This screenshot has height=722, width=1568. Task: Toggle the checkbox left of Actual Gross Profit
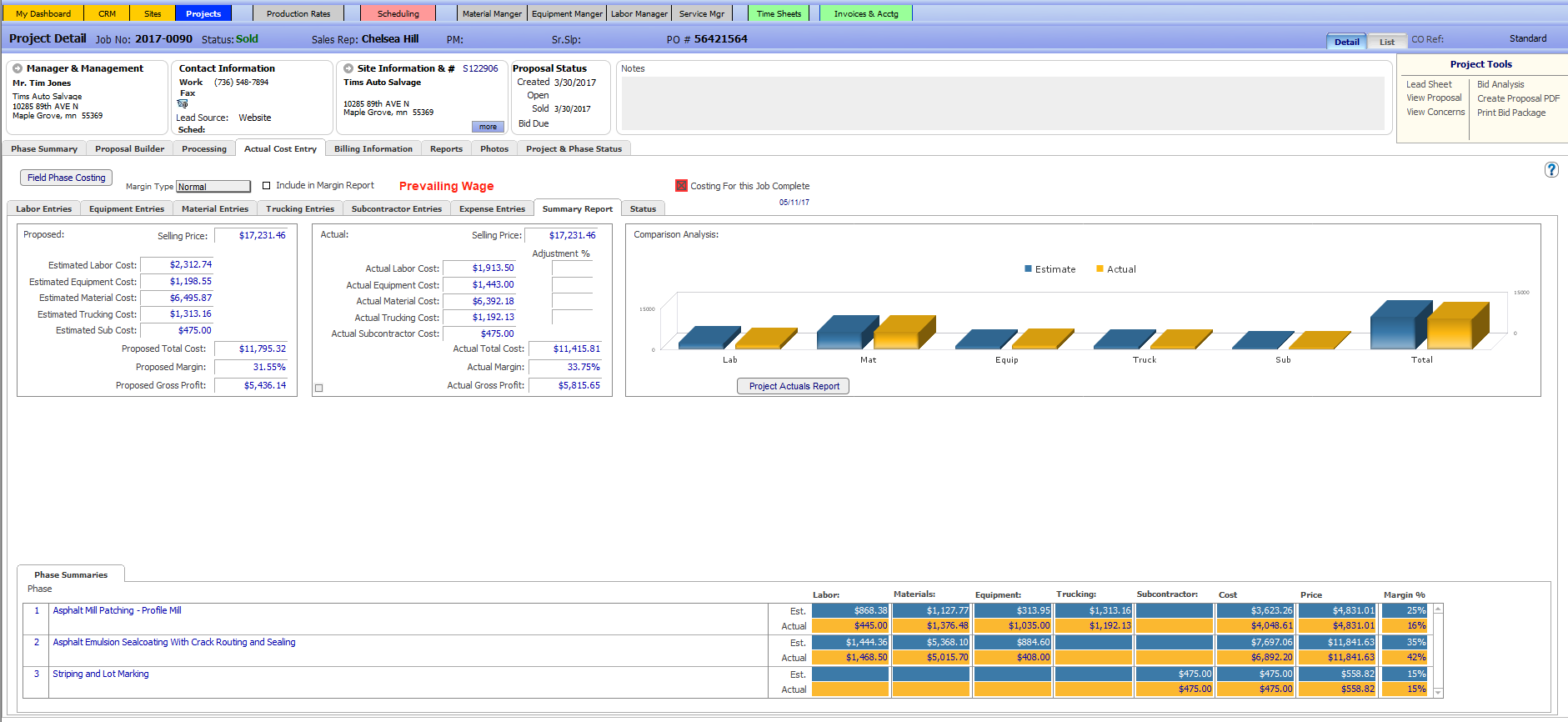pos(318,388)
